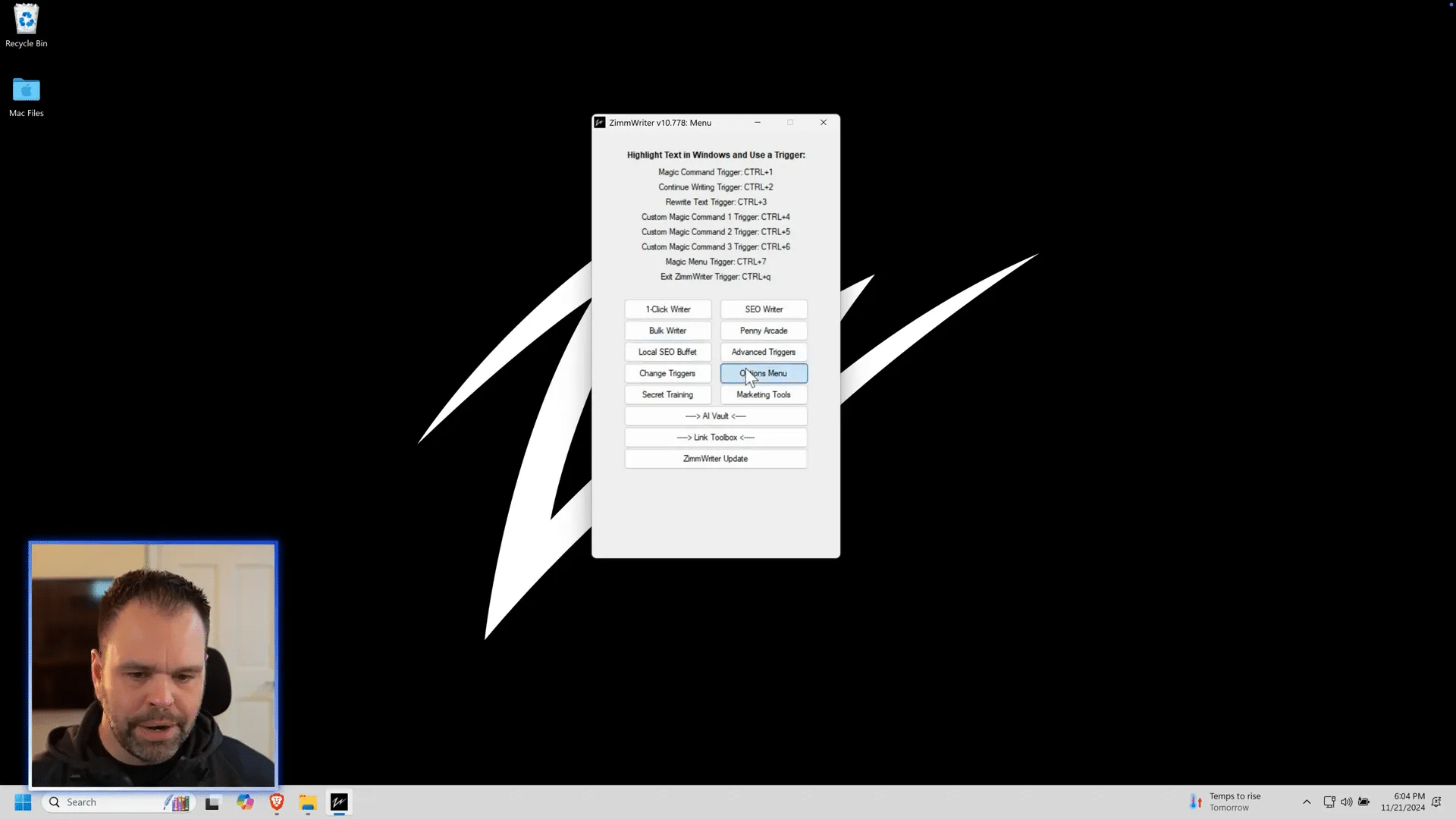Image resolution: width=1456 pixels, height=819 pixels.
Task: Open network settings tray icon
Action: [1329, 802]
